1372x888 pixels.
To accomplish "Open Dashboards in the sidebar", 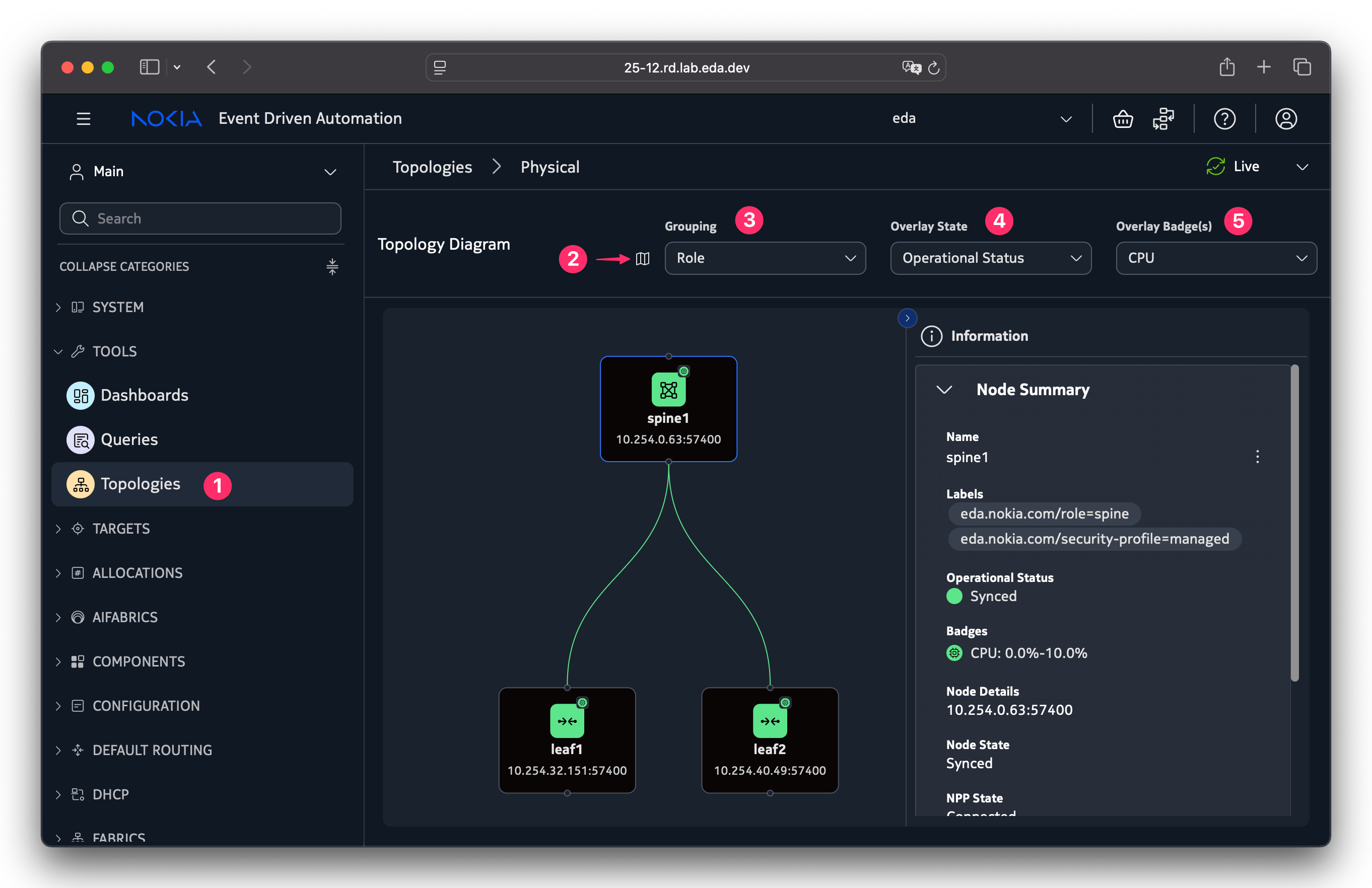I will click(x=144, y=395).
